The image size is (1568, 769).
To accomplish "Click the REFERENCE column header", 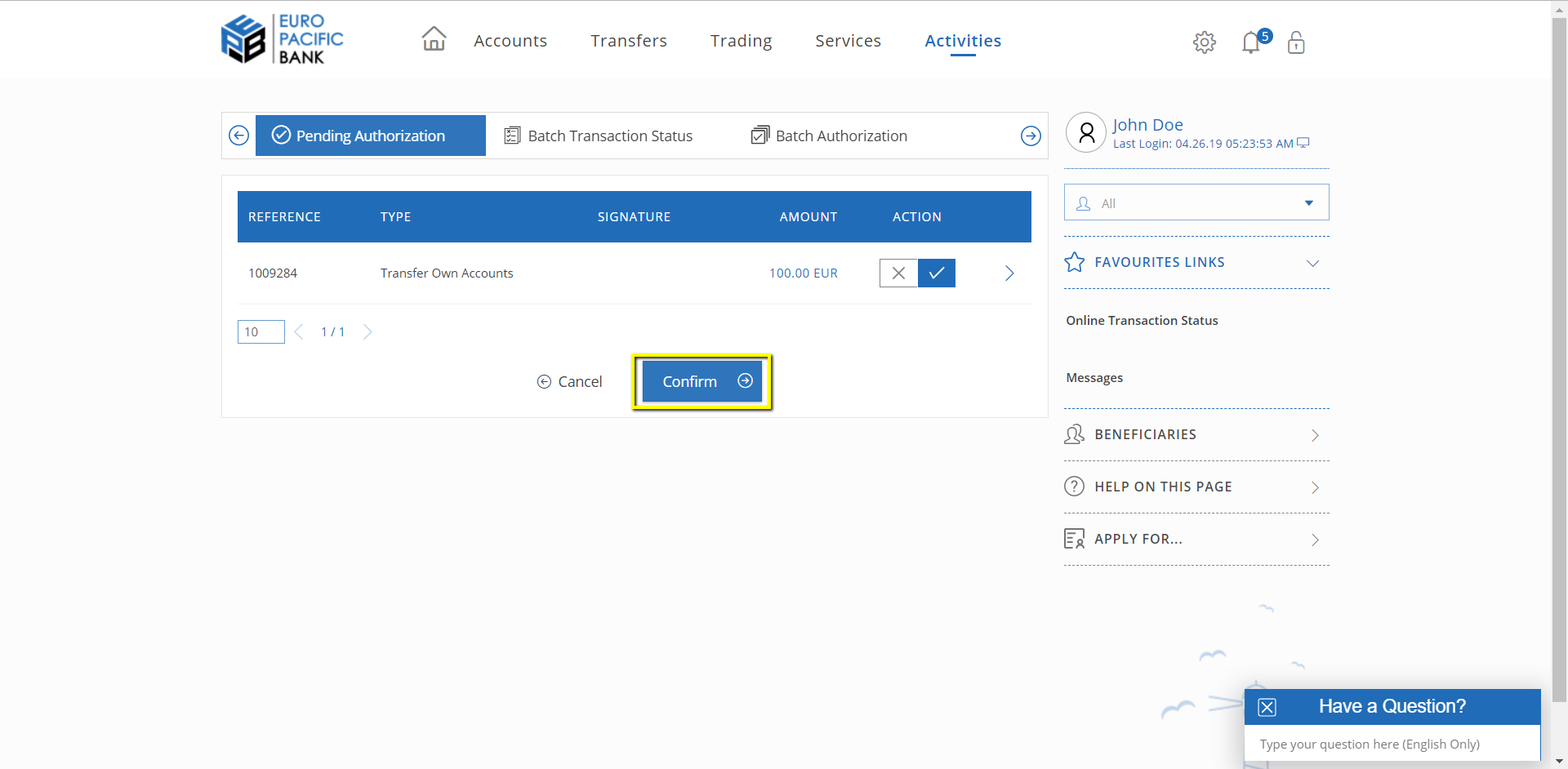I will tap(284, 217).
